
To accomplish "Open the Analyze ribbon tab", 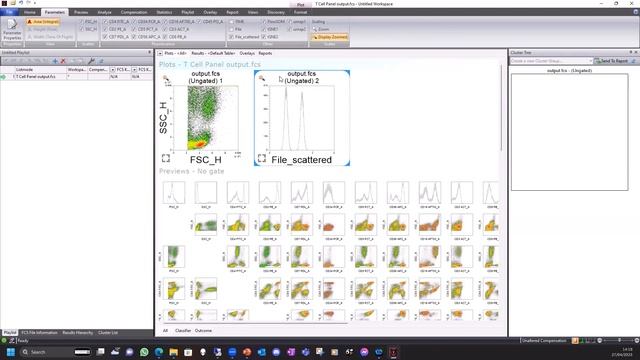I will coord(104,12).
